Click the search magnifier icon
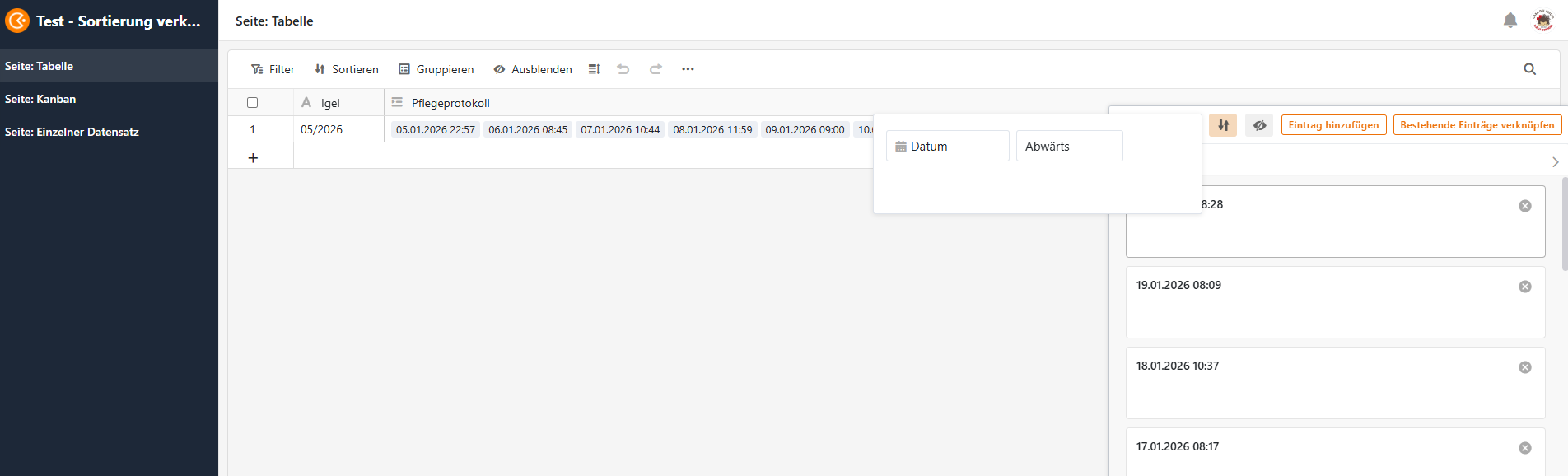Image resolution: width=1568 pixels, height=476 pixels. pos(1529,69)
